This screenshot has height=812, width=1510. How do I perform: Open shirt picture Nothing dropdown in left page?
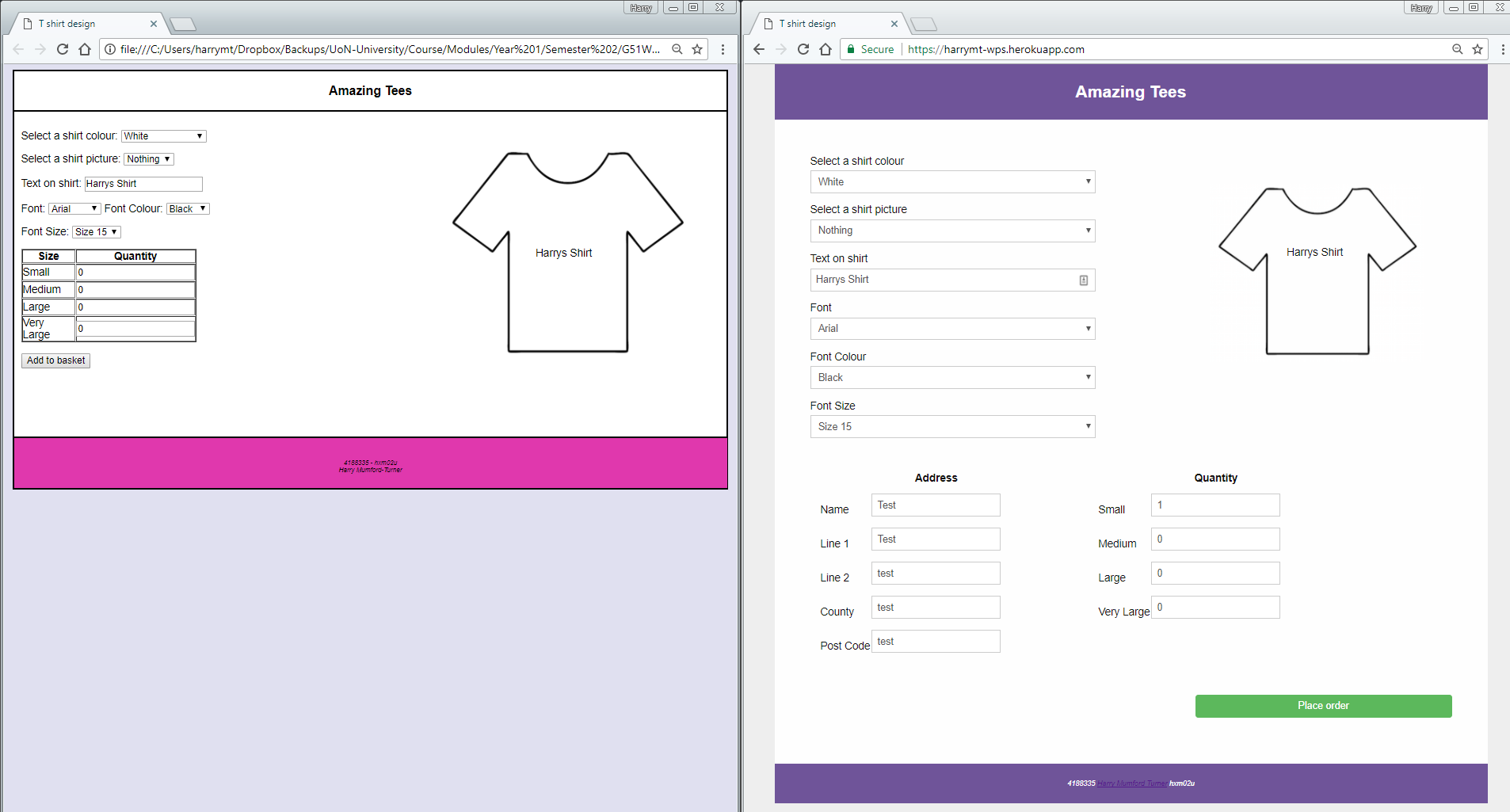[149, 159]
